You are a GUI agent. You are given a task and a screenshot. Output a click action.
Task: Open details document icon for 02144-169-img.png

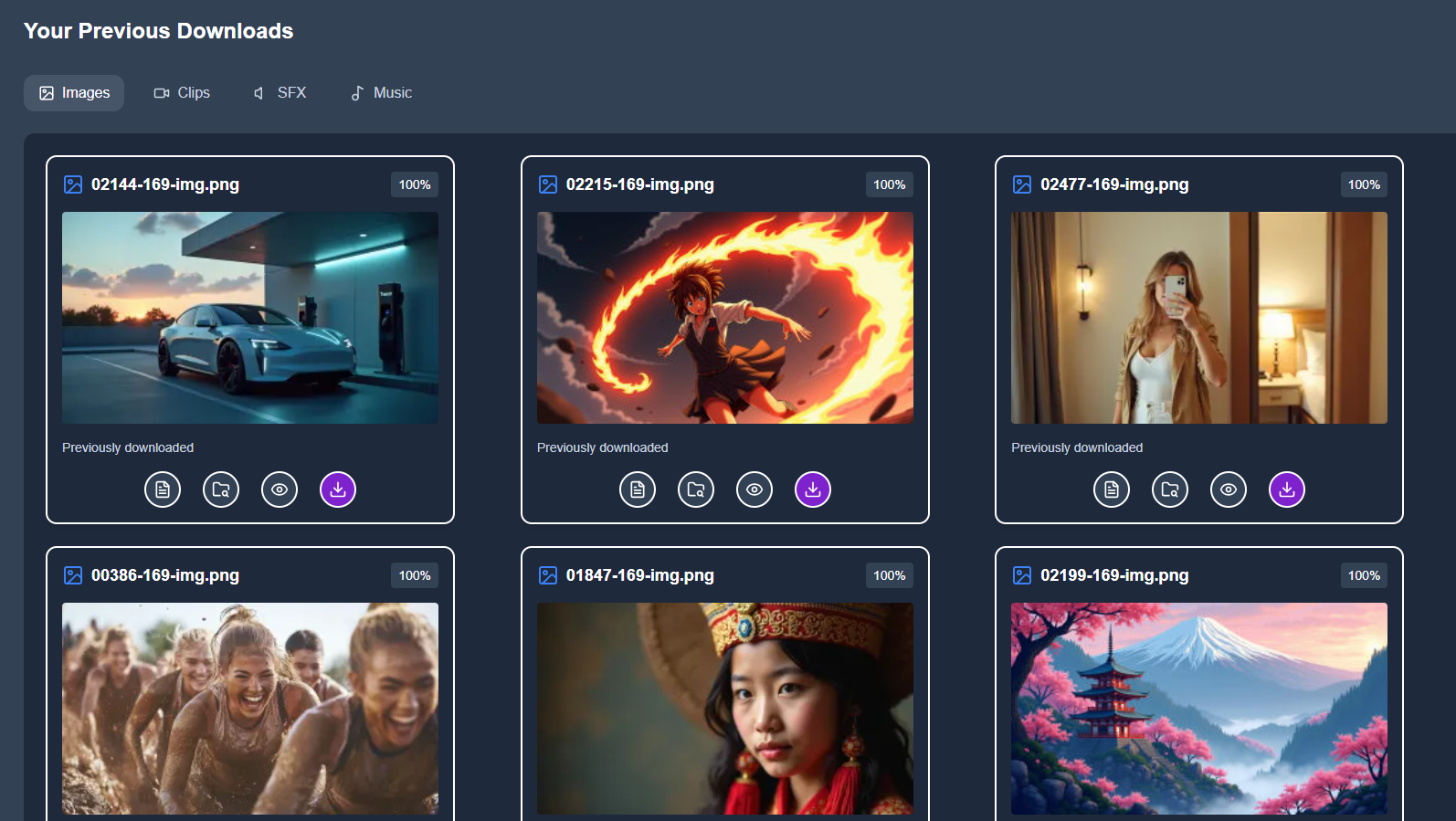pos(163,489)
